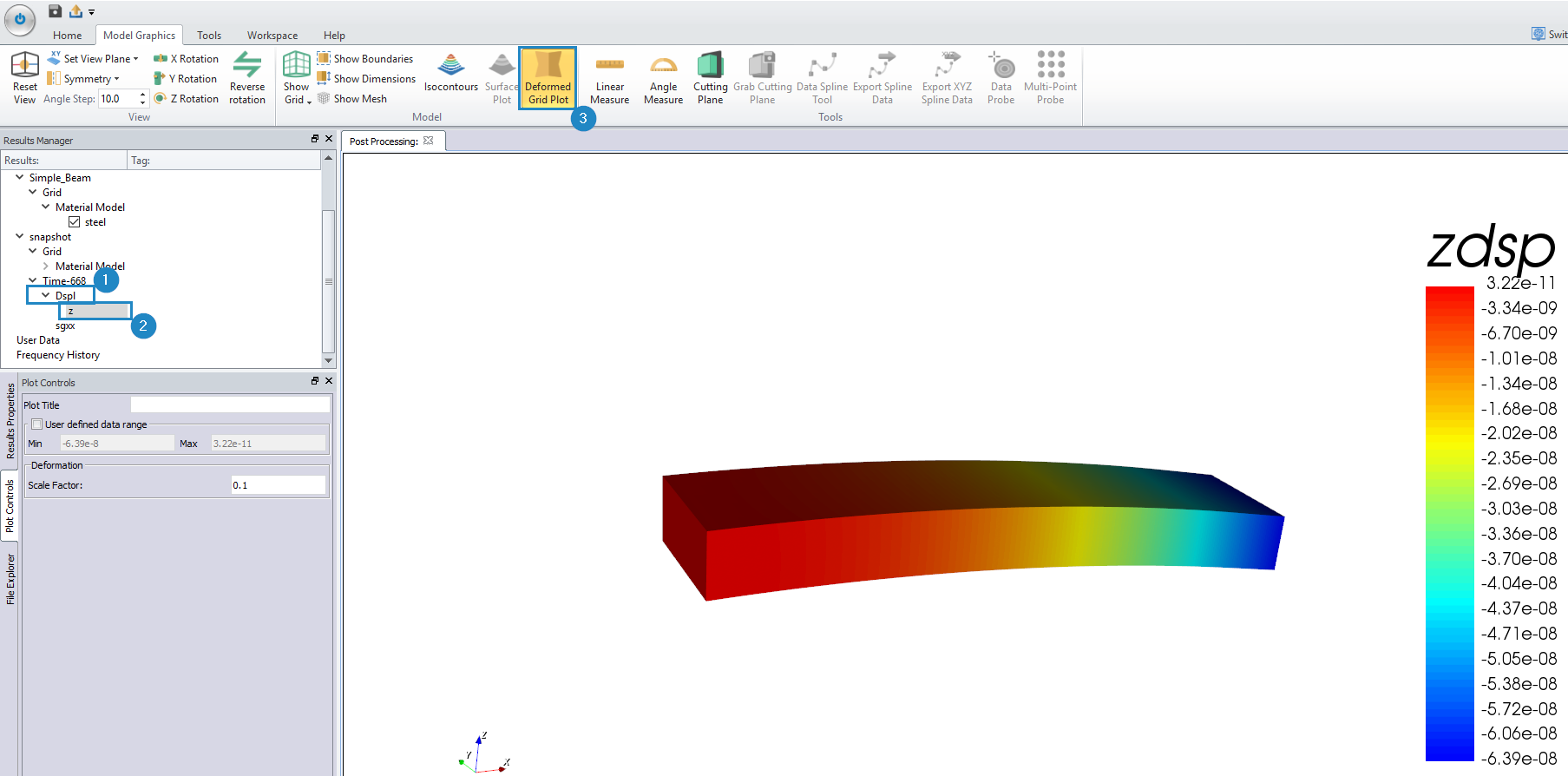Select Frequency History in results tree
Viewport: 1568px width, 776px height.
click(58, 355)
